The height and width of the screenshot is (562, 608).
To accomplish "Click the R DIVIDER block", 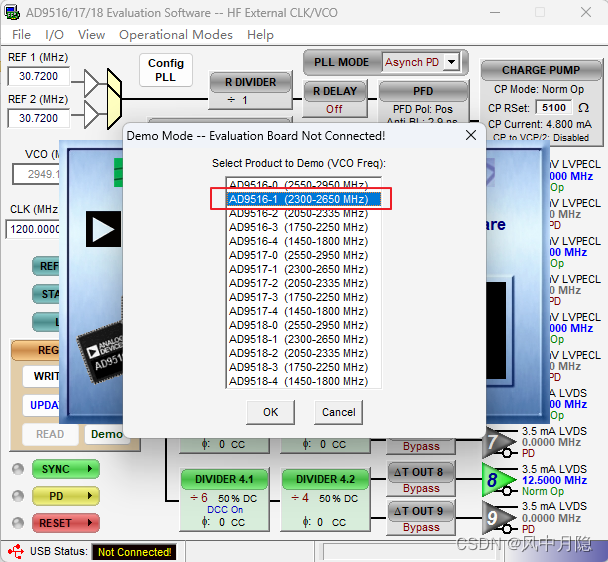I will tap(250, 90).
